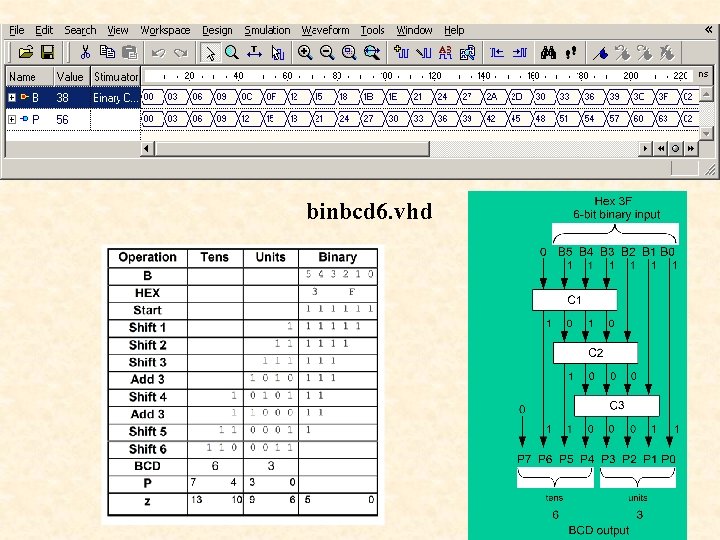Click the rewind double-left arrow button

tap(661, 148)
